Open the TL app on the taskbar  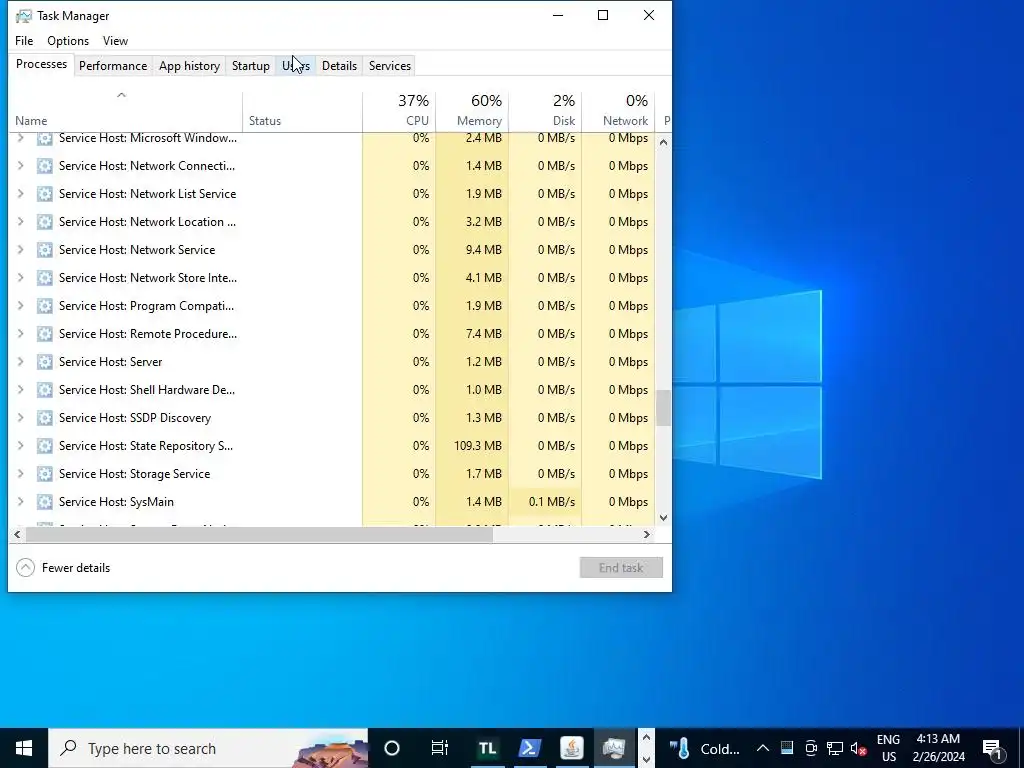coord(487,748)
